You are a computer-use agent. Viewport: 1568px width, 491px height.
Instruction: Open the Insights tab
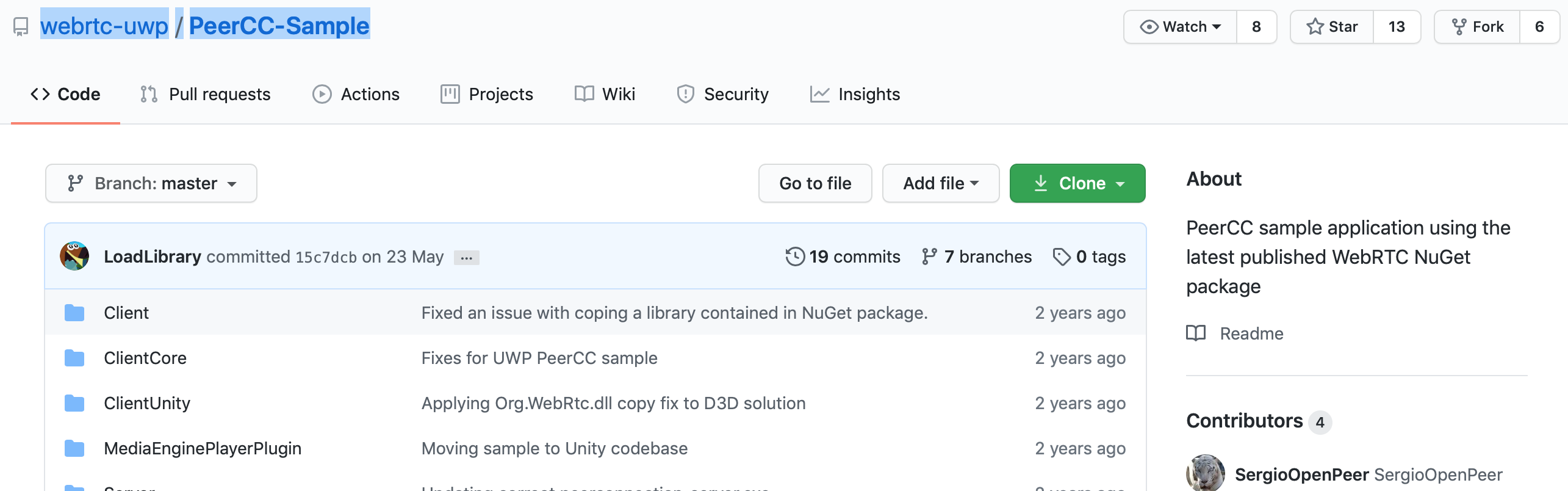[x=855, y=94]
